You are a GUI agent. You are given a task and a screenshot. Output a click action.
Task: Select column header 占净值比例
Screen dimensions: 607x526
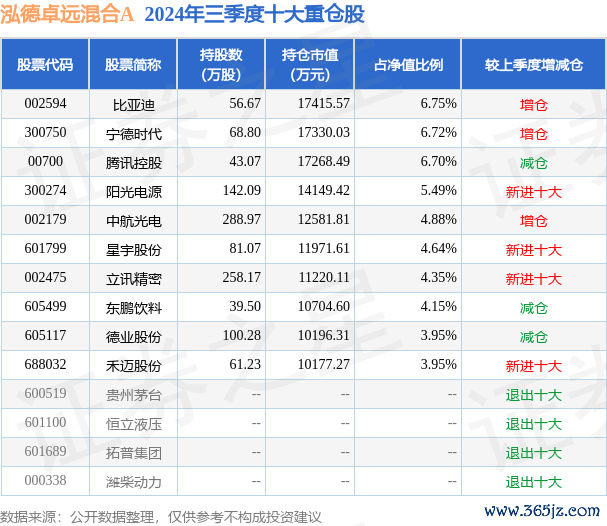(x=408, y=64)
